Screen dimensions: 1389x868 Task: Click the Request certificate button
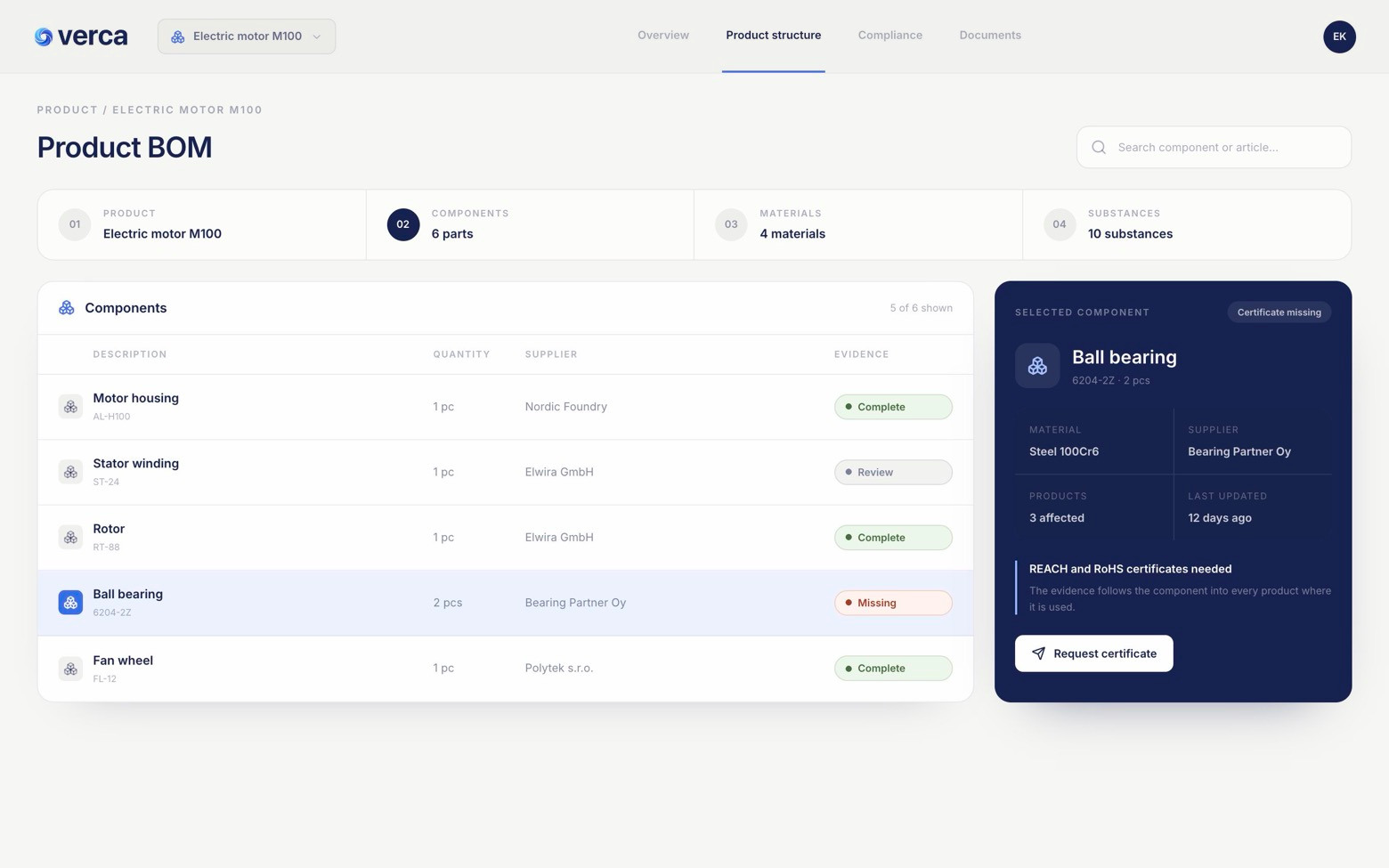click(1093, 653)
